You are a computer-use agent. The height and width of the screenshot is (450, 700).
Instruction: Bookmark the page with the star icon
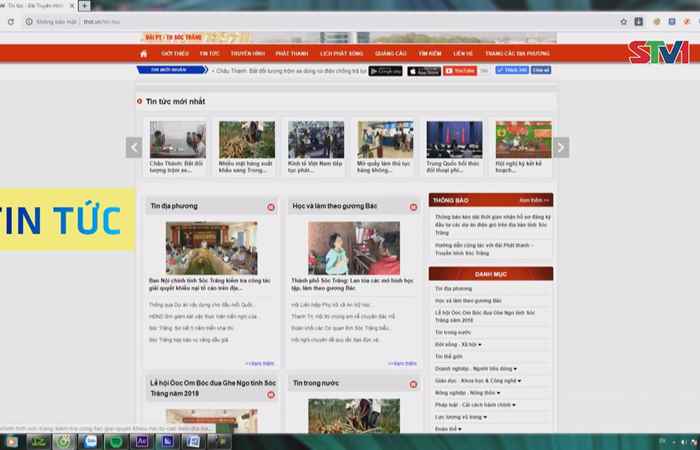[x=624, y=21]
